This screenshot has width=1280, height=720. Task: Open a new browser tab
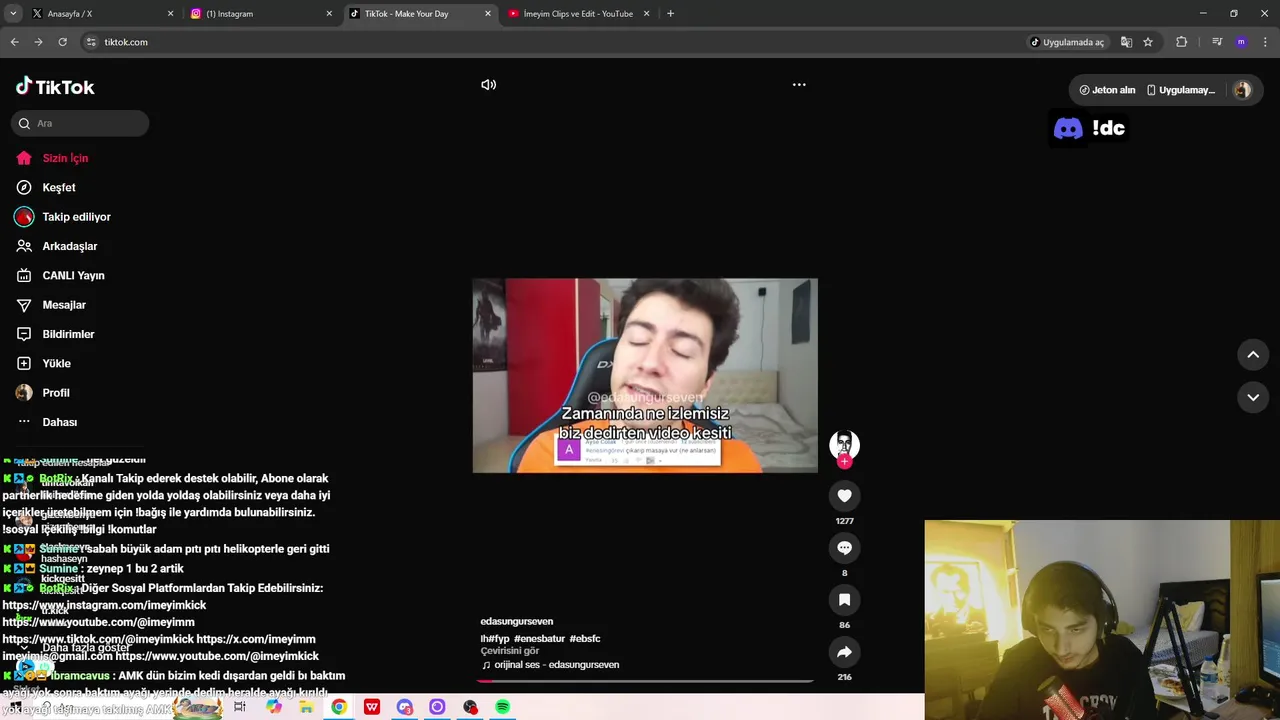(x=670, y=14)
